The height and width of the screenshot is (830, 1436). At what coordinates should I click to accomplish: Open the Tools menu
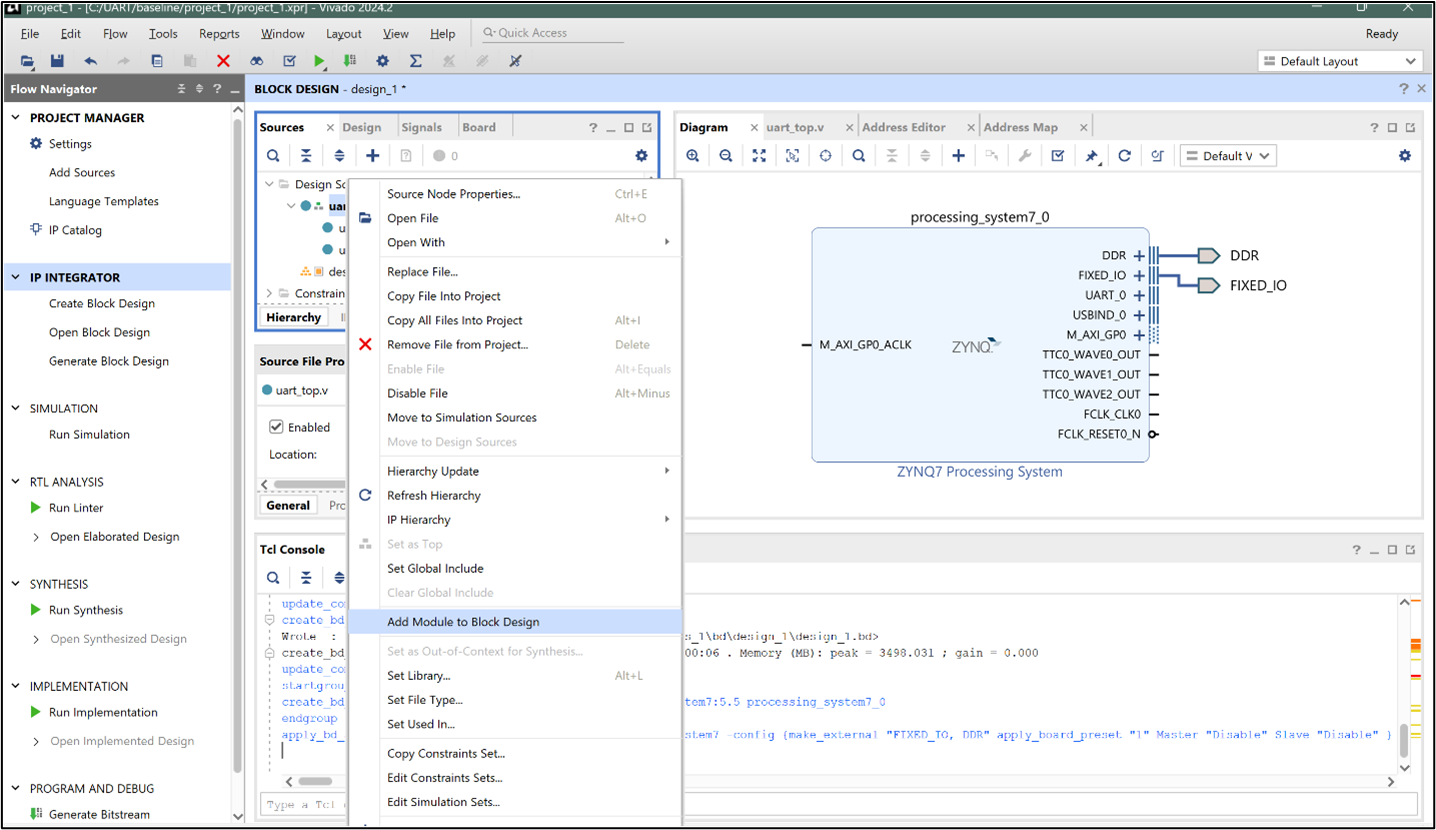[163, 34]
